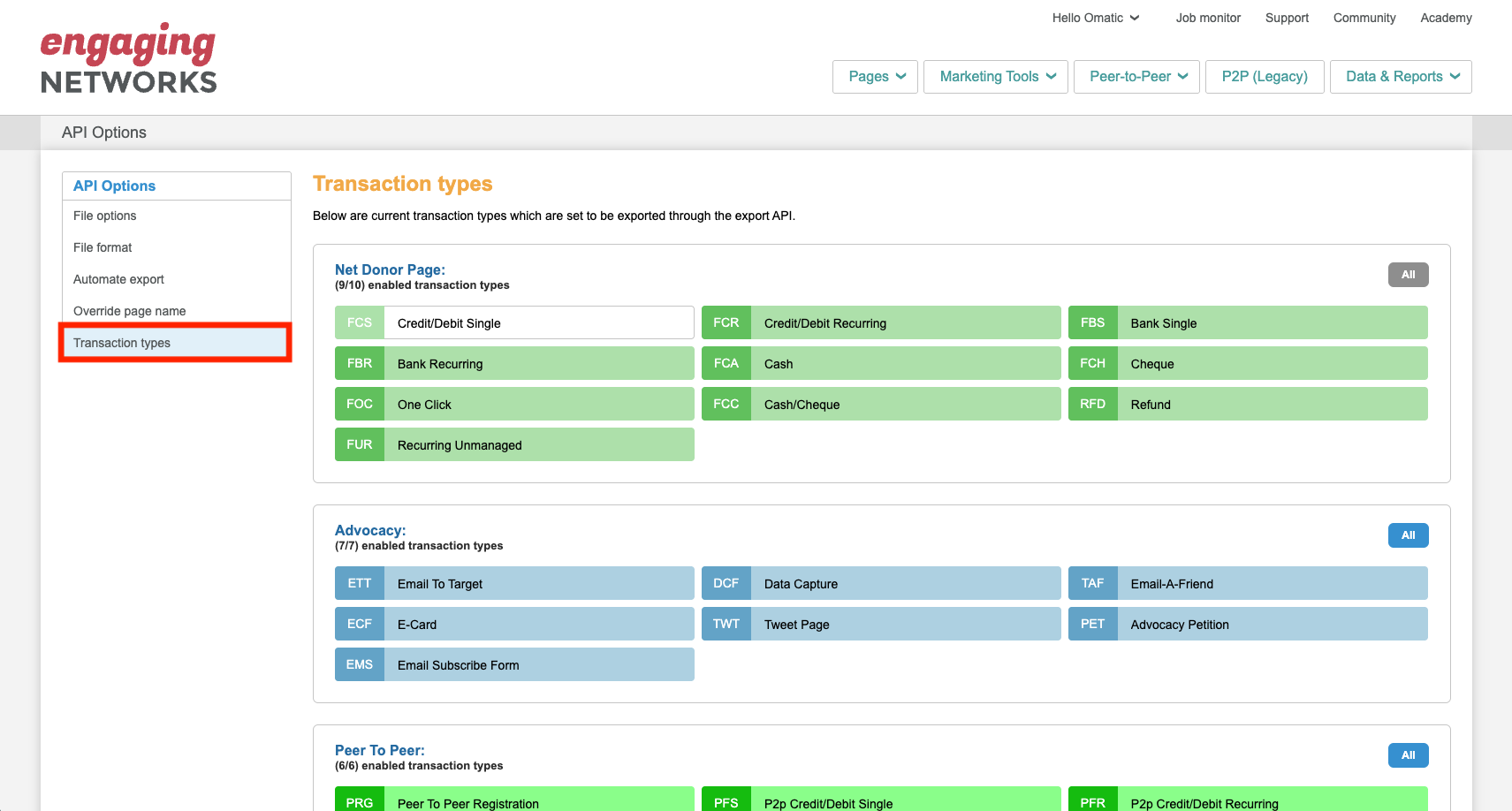Open the Pages dropdown menu

[x=875, y=77]
